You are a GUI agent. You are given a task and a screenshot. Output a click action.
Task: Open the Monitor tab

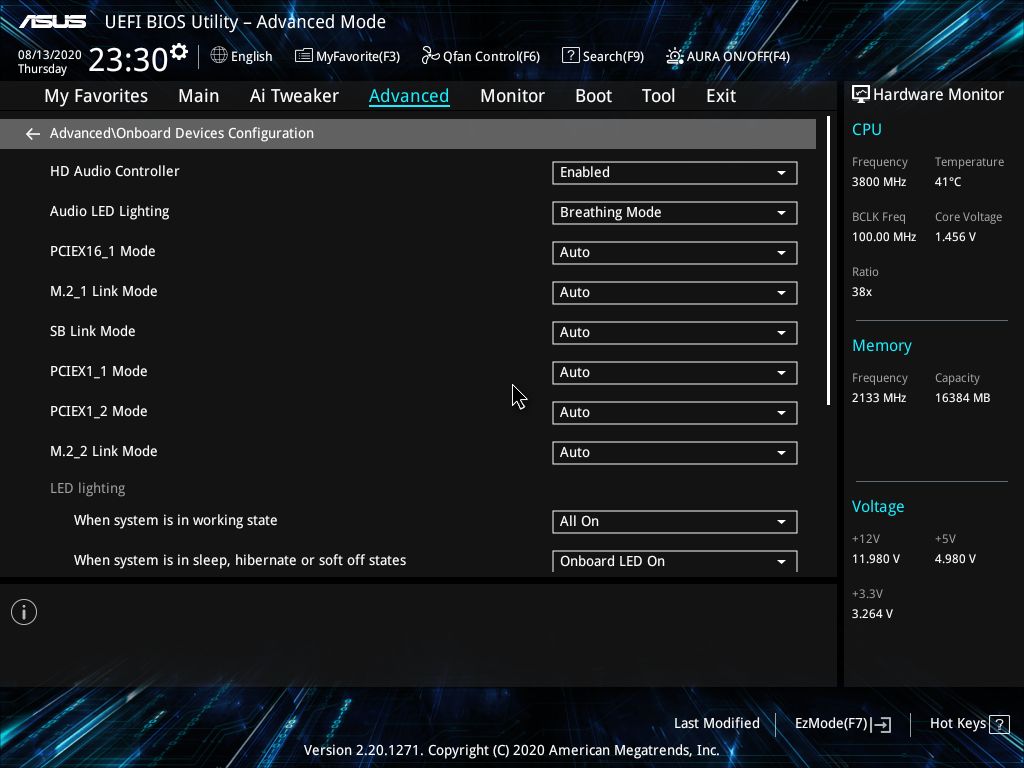(512, 96)
